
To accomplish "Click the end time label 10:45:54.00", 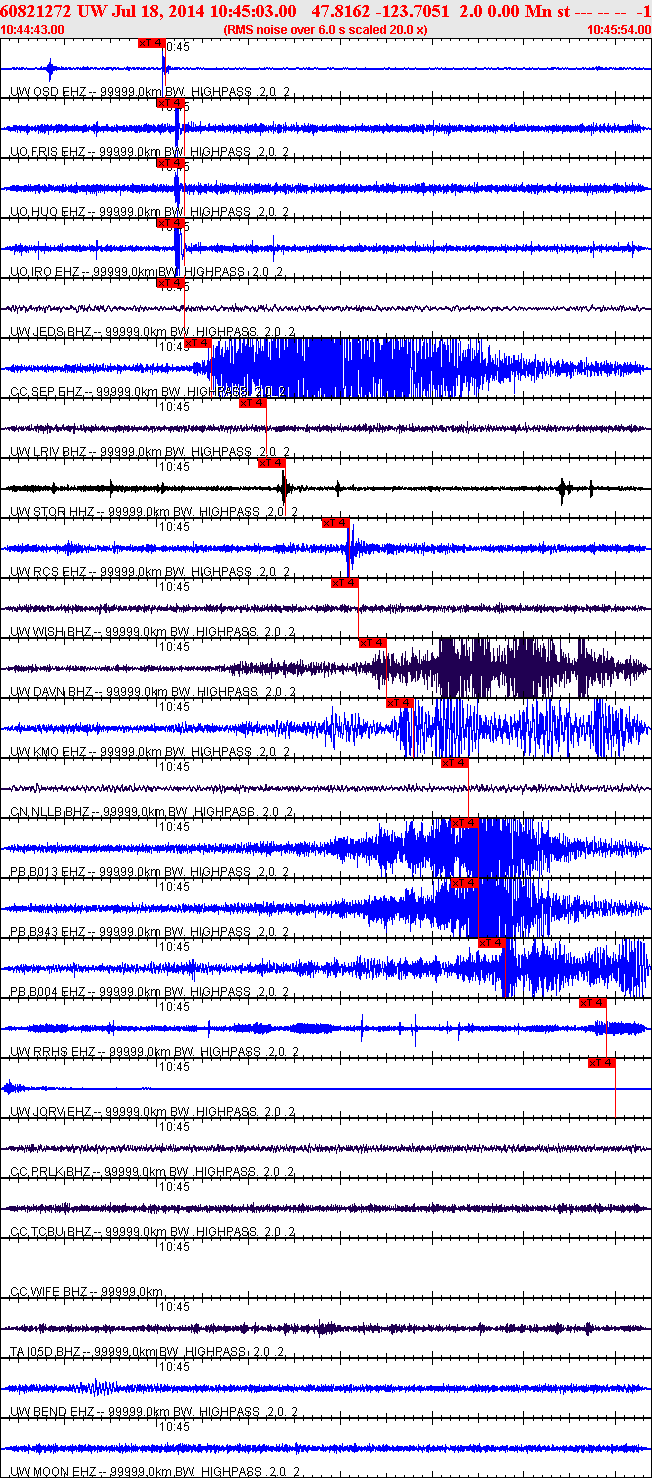I will pos(619,29).
